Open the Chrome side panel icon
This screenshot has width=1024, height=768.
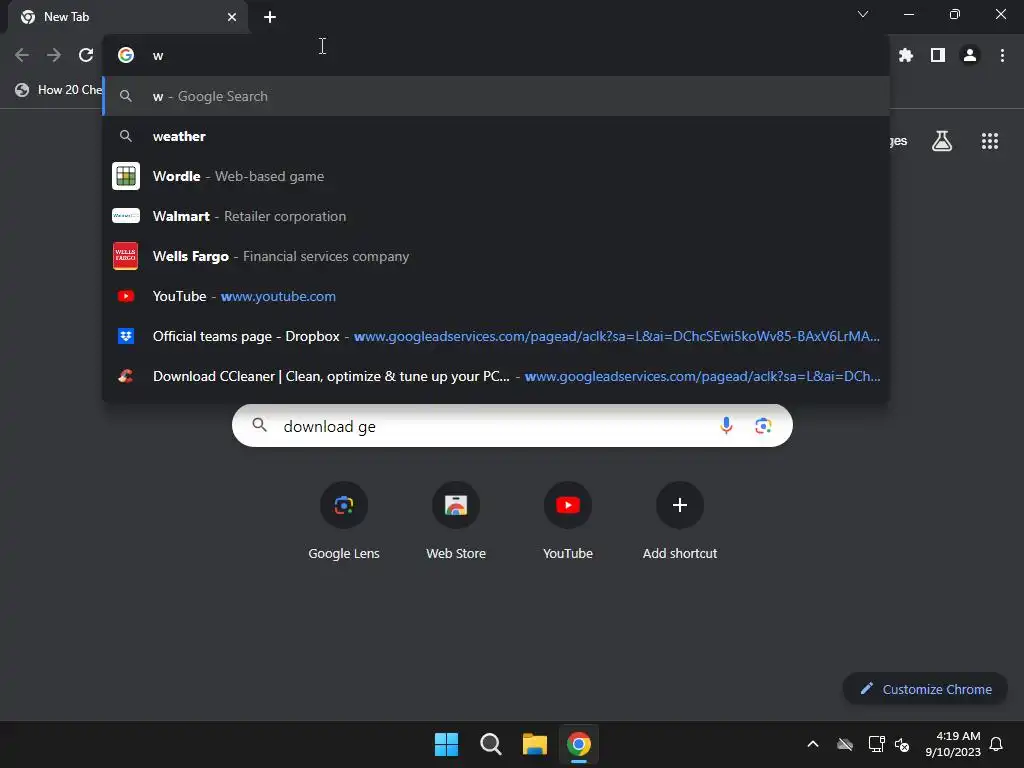point(938,56)
